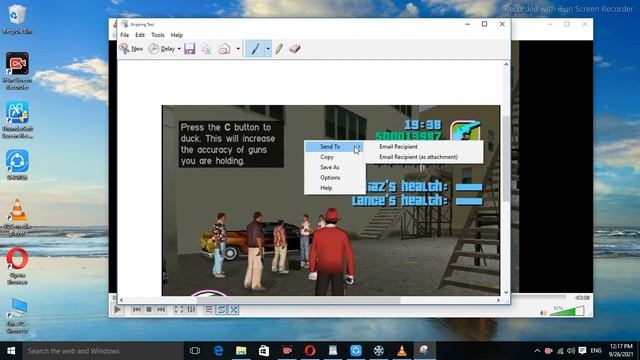Choose Save As in the context menu

tap(335, 167)
